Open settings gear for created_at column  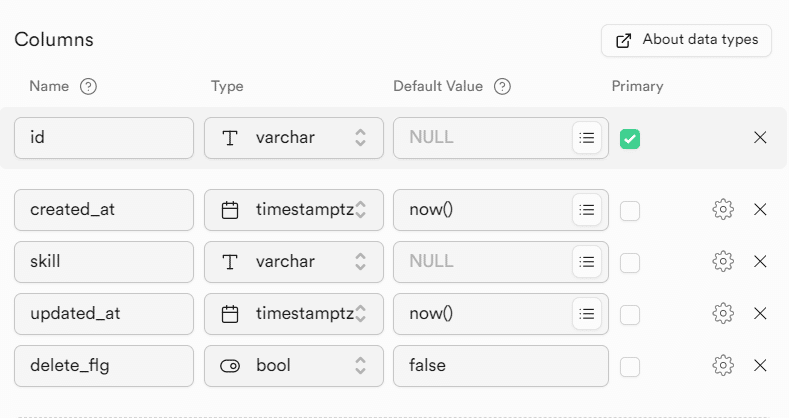[723, 209]
